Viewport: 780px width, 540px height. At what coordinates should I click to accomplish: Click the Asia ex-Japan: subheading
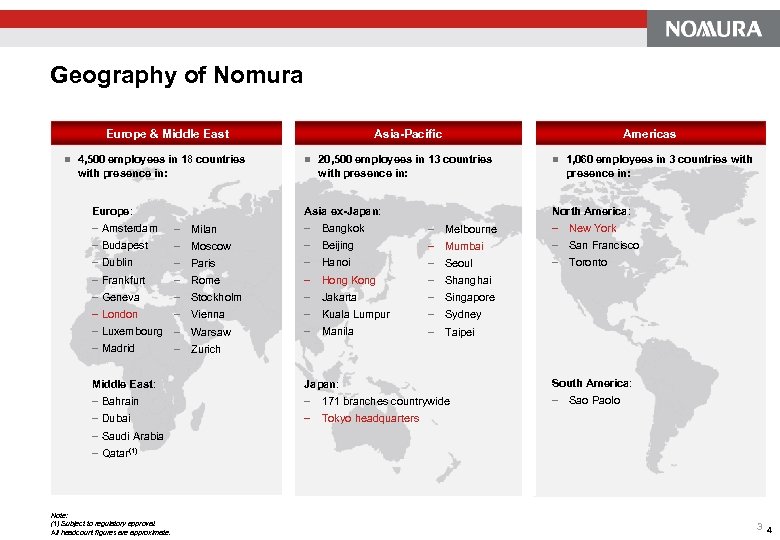click(x=342, y=211)
